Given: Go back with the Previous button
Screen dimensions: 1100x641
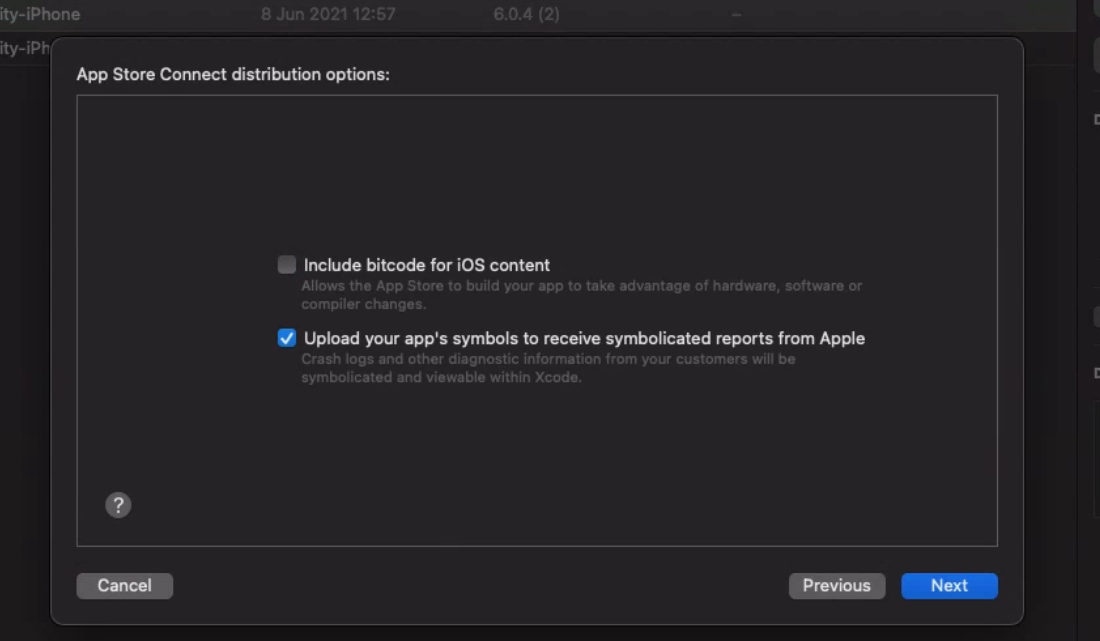Looking at the screenshot, I should [x=836, y=586].
